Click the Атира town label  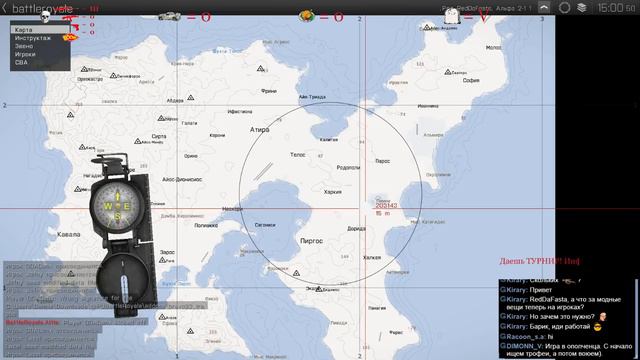(260, 129)
